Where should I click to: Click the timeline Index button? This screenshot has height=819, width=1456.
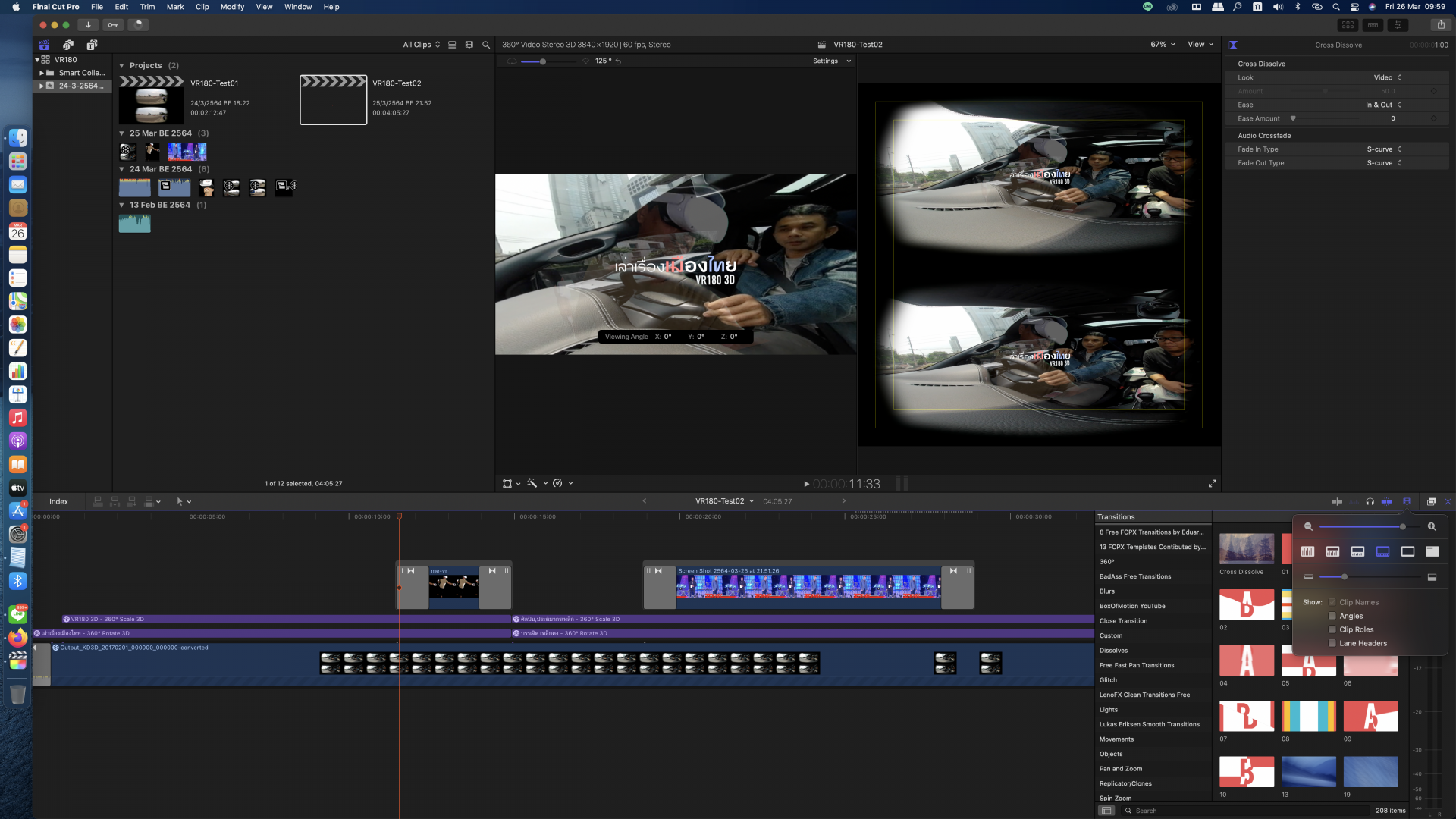point(58,501)
